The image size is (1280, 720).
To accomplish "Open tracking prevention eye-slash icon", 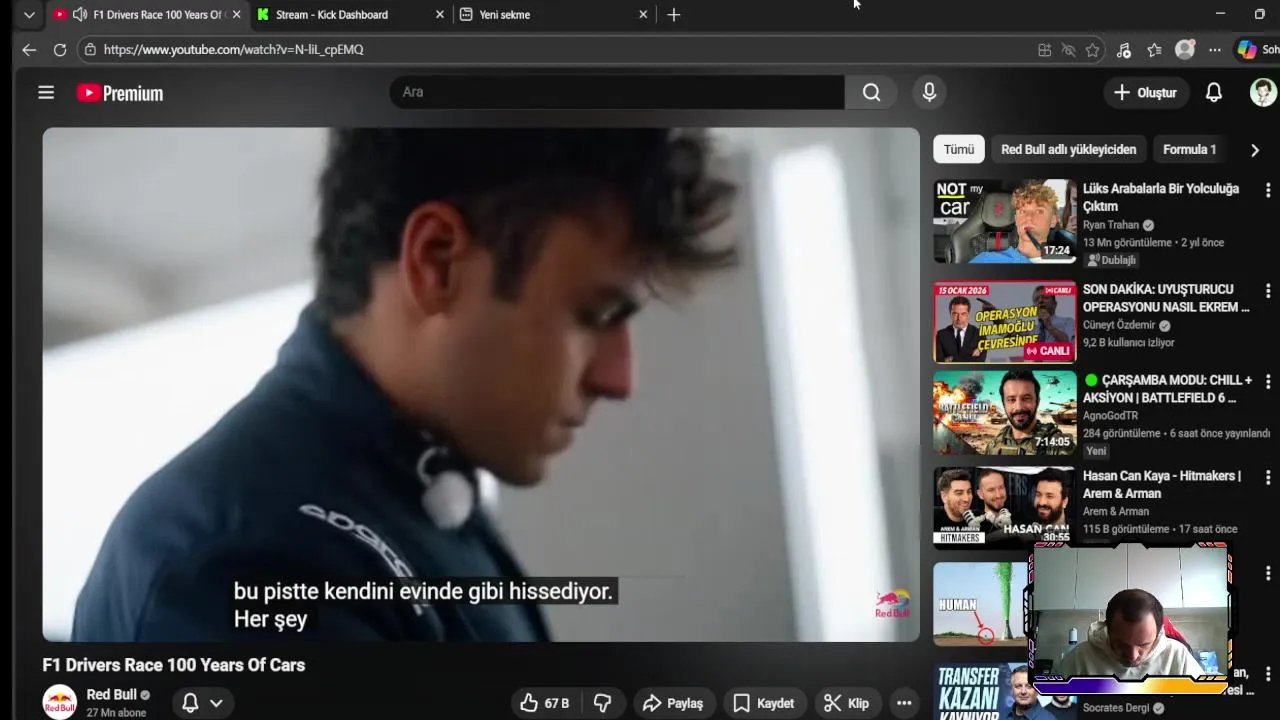I will tap(1068, 49).
